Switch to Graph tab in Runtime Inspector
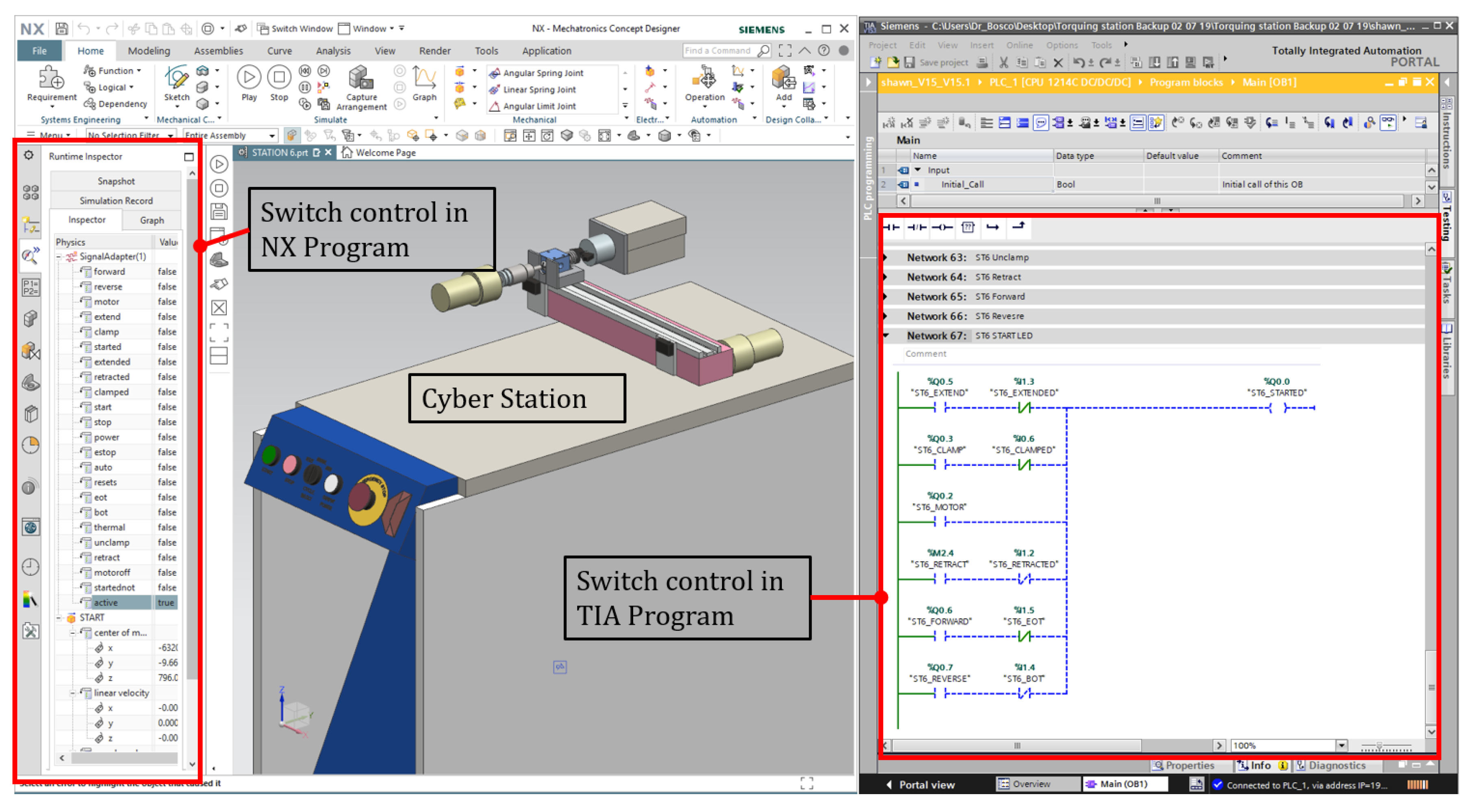Viewport: 1474px width, 812px height. [x=152, y=220]
